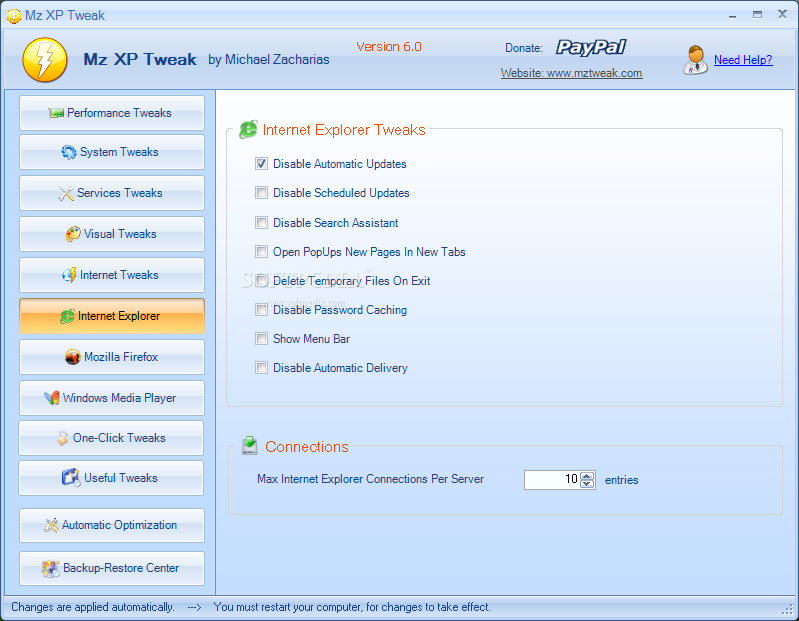Click the Useful Tweaks icon

(71, 478)
